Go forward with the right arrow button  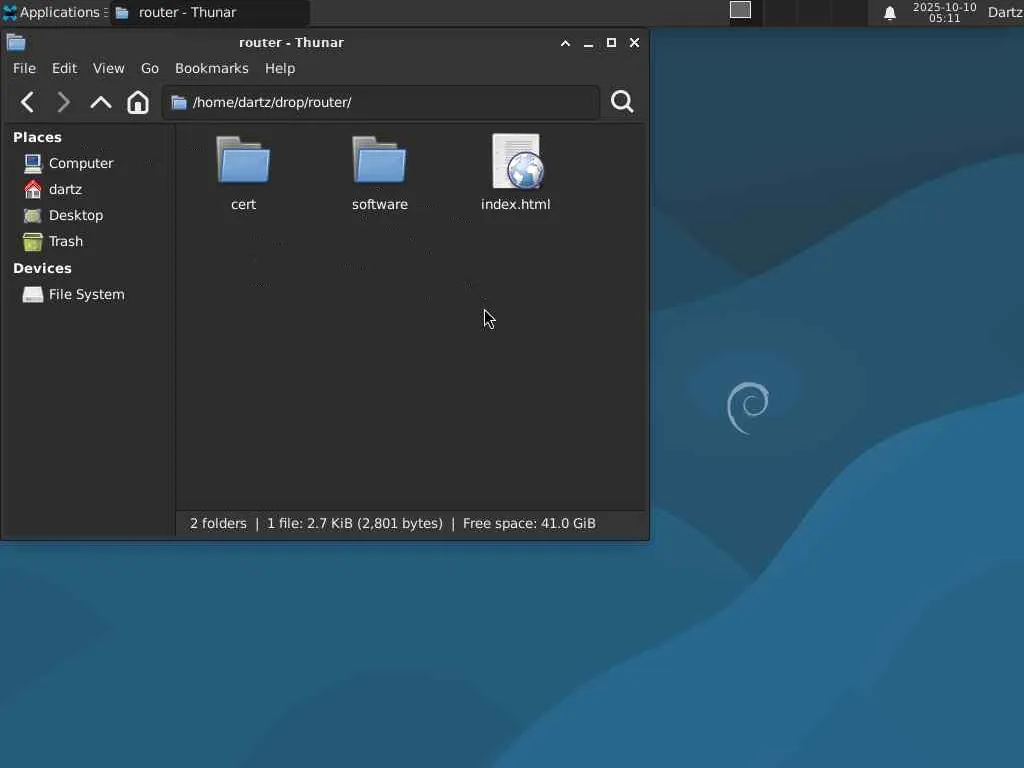63,103
